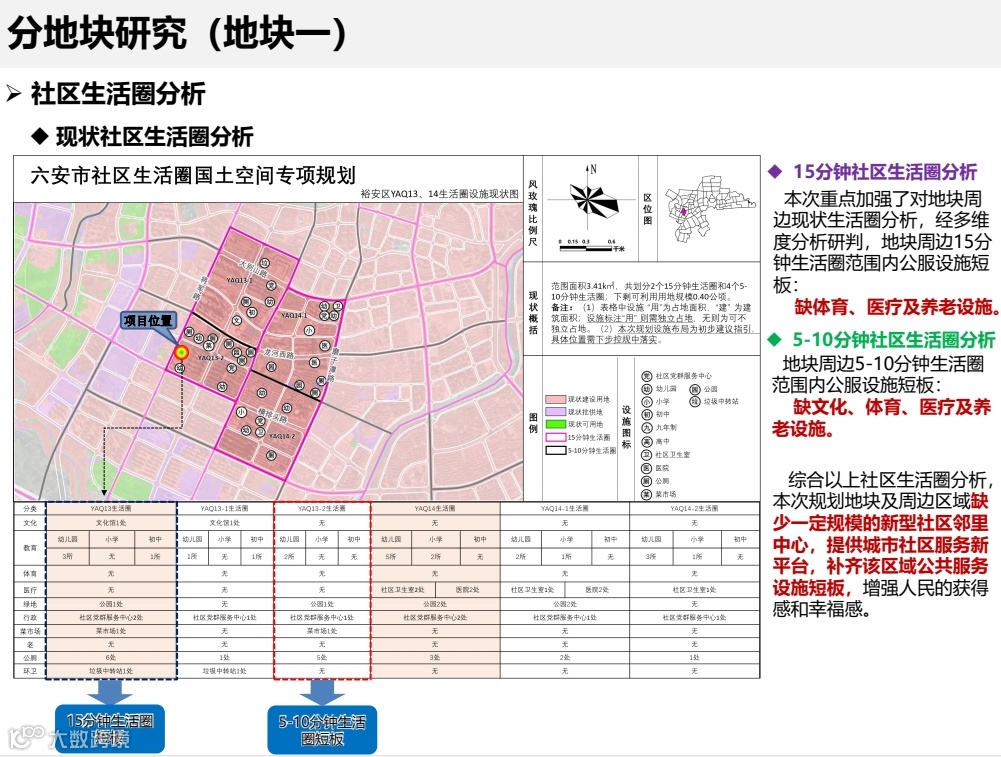Click the 幼 kindergarten legend icon
The height and width of the screenshot is (757, 1001).
coord(647,389)
